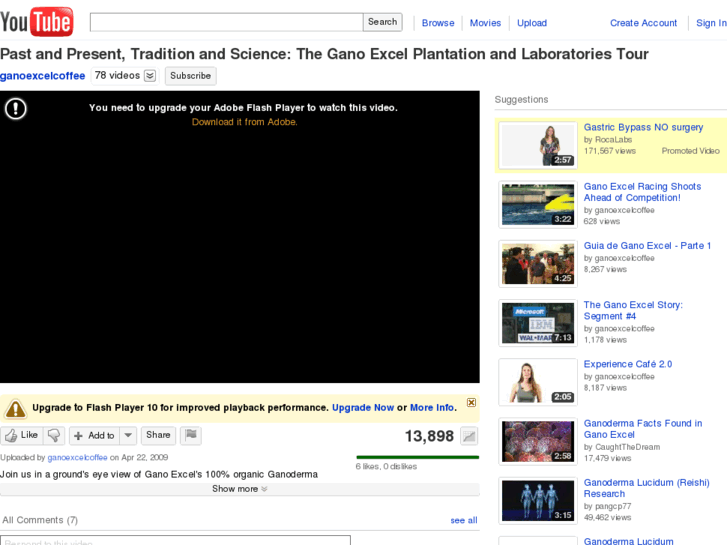Open Guia de Gano Excel thumbnail
Image resolution: width=727 pixels, height=545 pixels.
[538, 264]
